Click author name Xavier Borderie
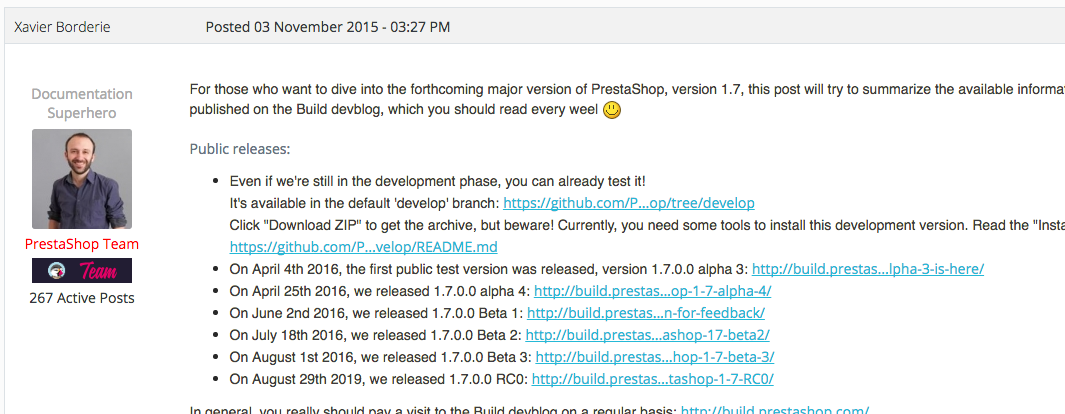Viewport: 1065px width, 414px height. point(64,26)
